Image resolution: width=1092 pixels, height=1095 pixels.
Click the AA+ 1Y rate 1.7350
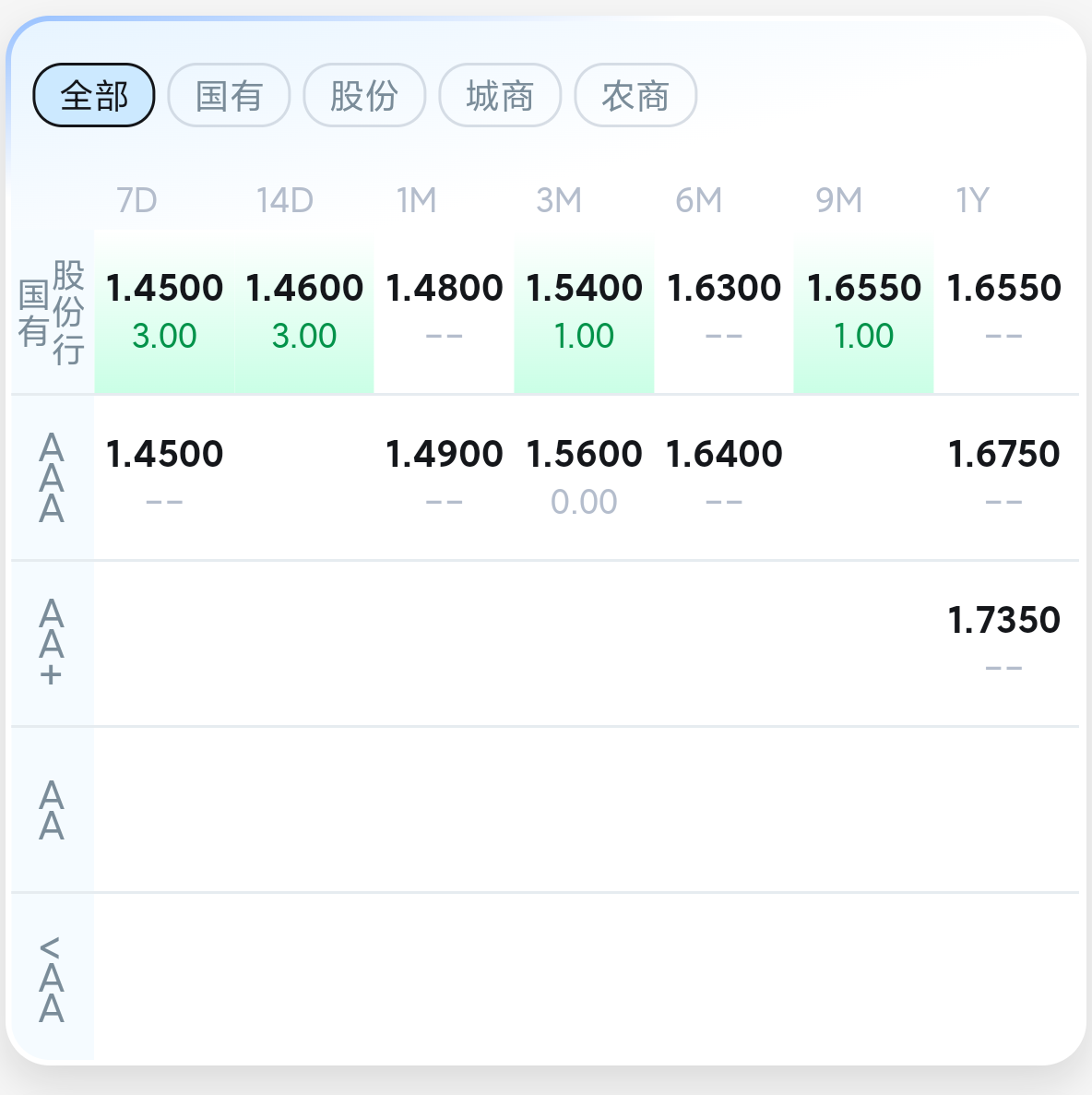coord(1003,620)
